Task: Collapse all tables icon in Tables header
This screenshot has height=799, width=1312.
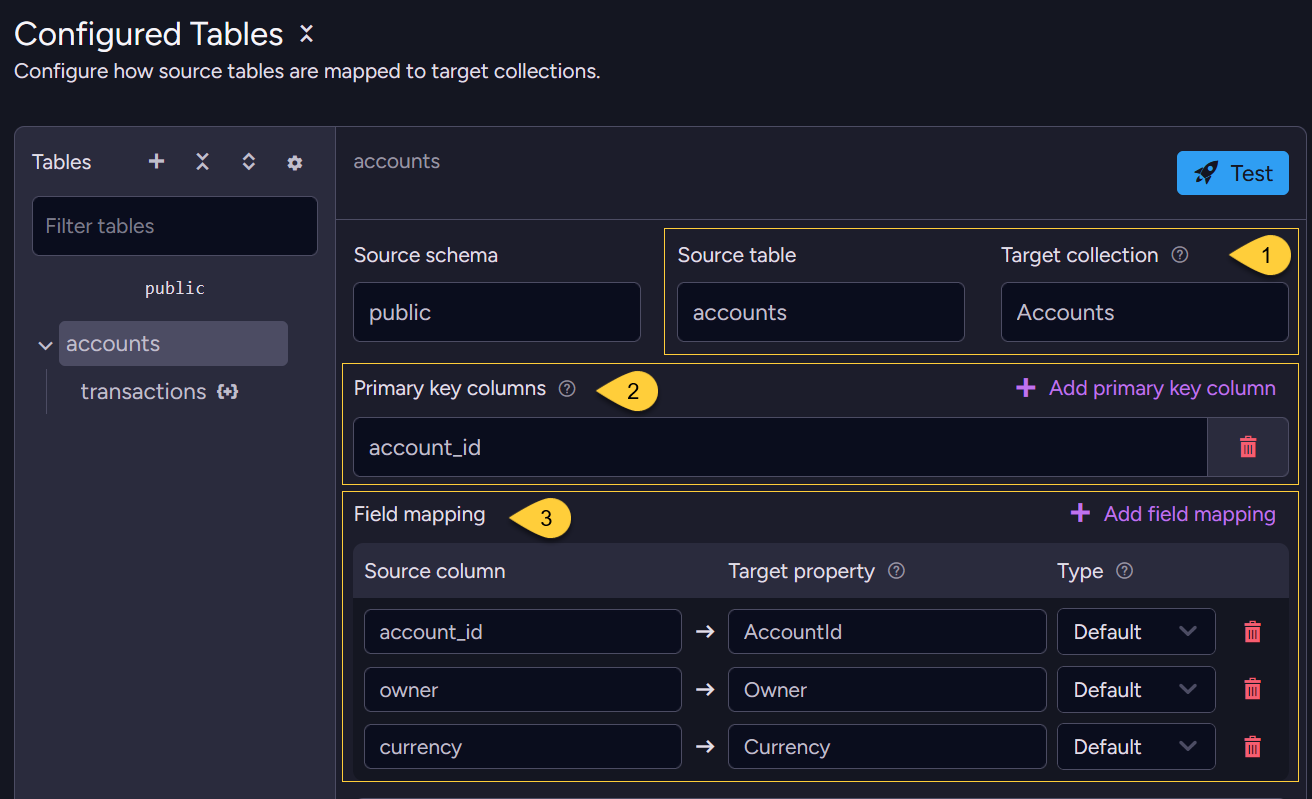Action: pos(202,162)
